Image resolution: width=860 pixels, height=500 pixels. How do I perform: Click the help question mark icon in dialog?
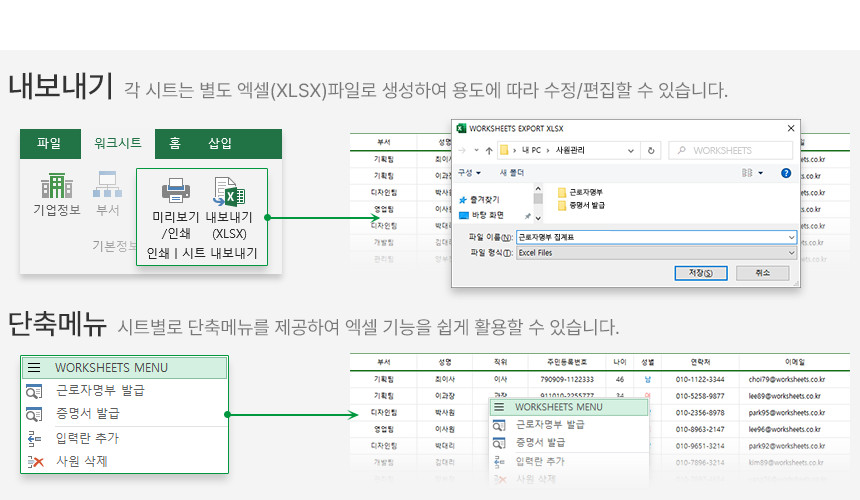[x=786, y=173]
